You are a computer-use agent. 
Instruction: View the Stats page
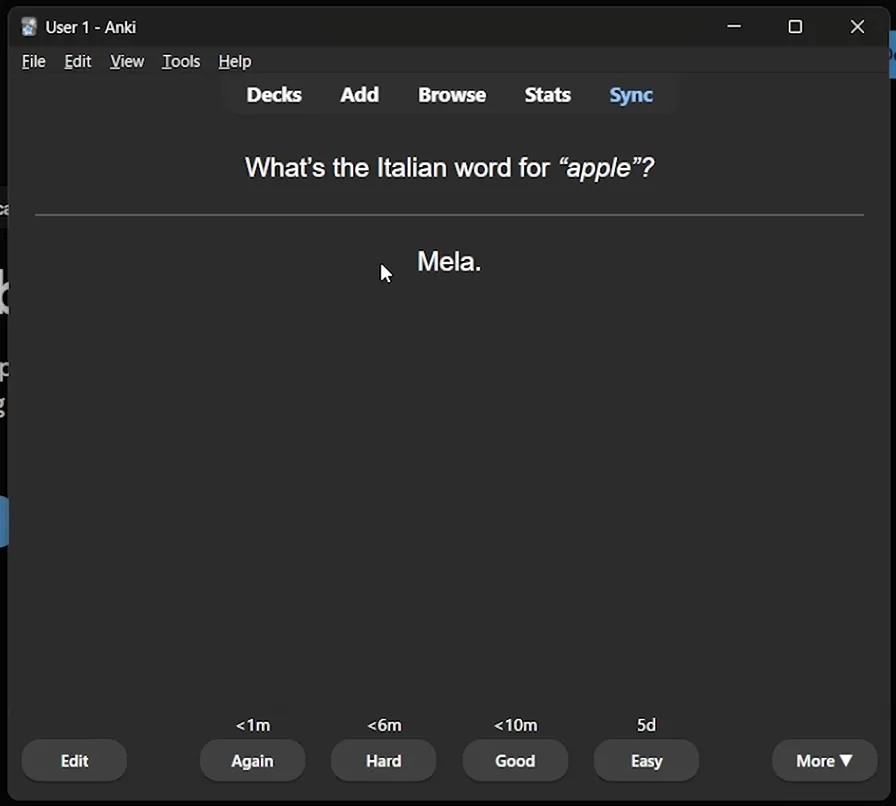(x=547, y=94)
